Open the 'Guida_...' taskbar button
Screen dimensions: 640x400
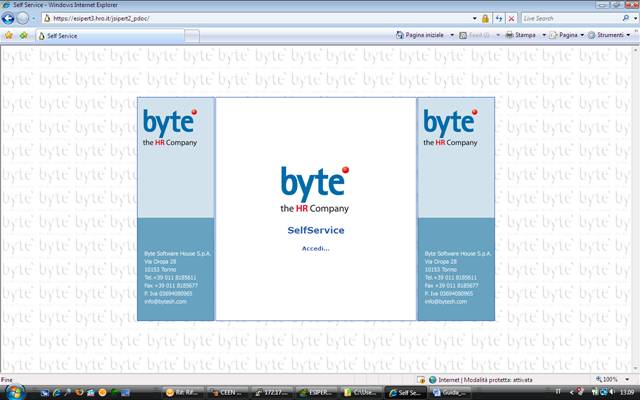(x=450, y=393)
